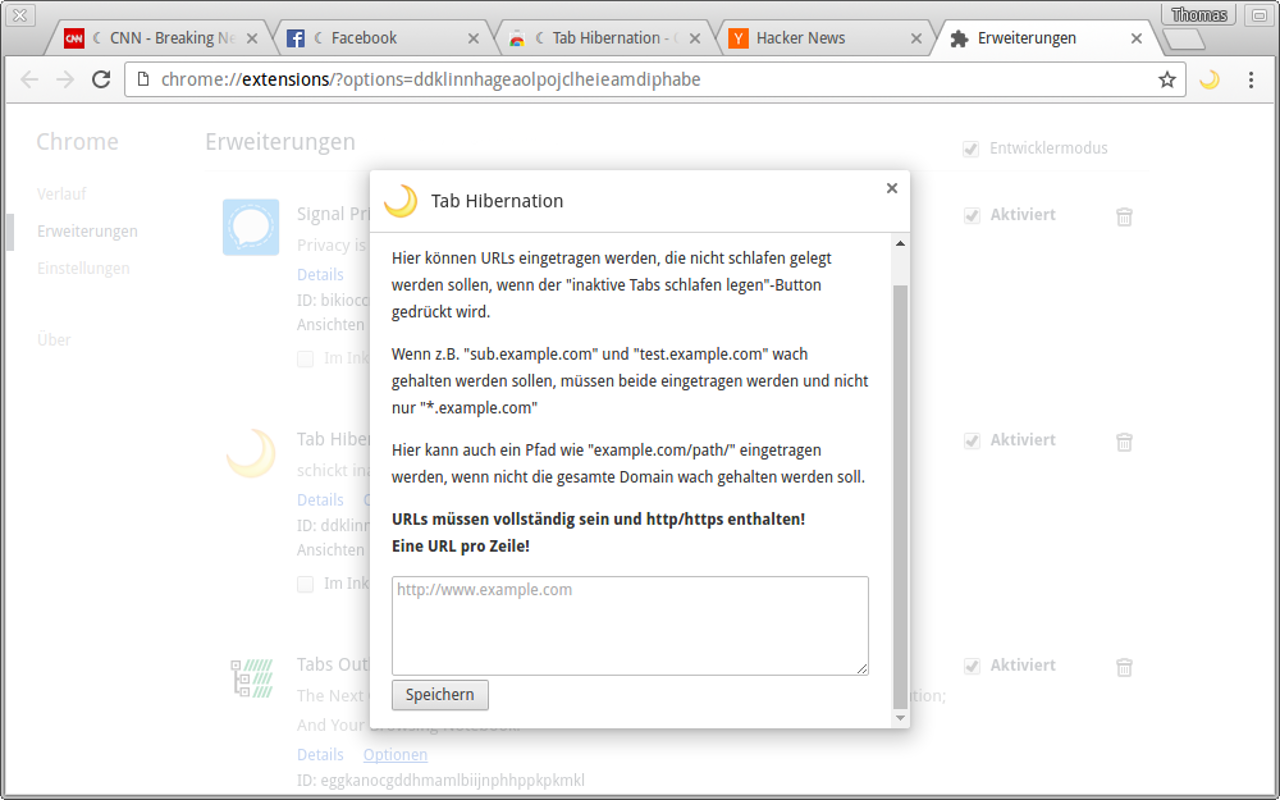The width and height of the screenshot is (1280, 800).
Task: Click the Facebook tab favicon
Action: 295,39
